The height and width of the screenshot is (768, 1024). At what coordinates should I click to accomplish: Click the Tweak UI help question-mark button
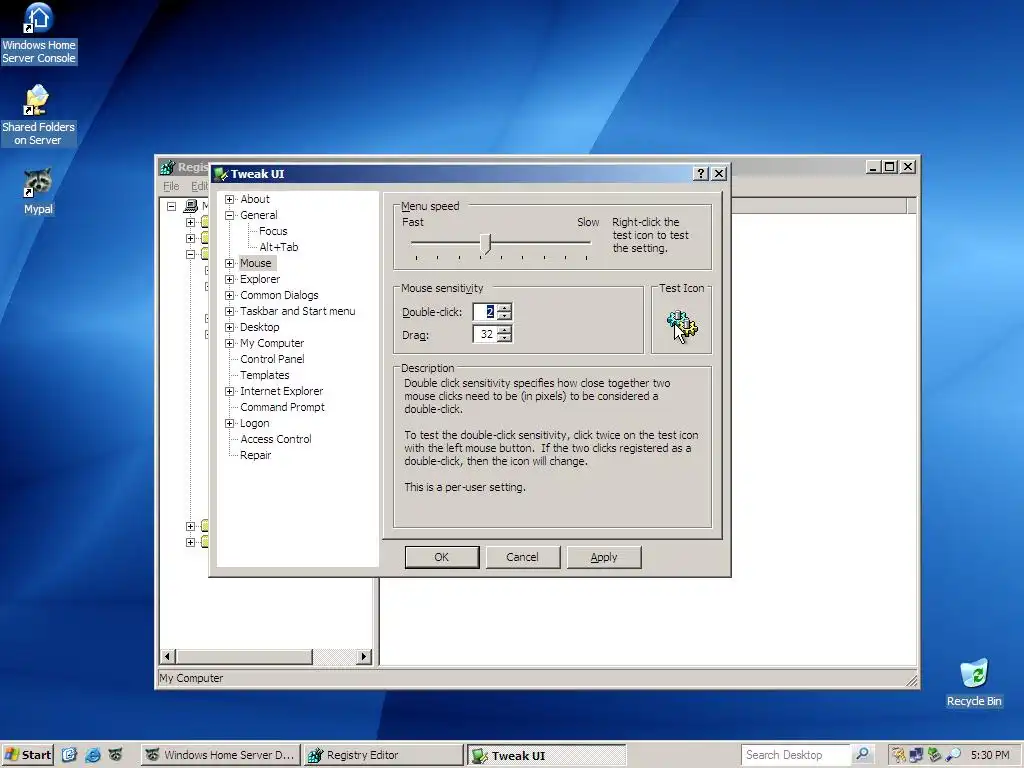(700, 174)
